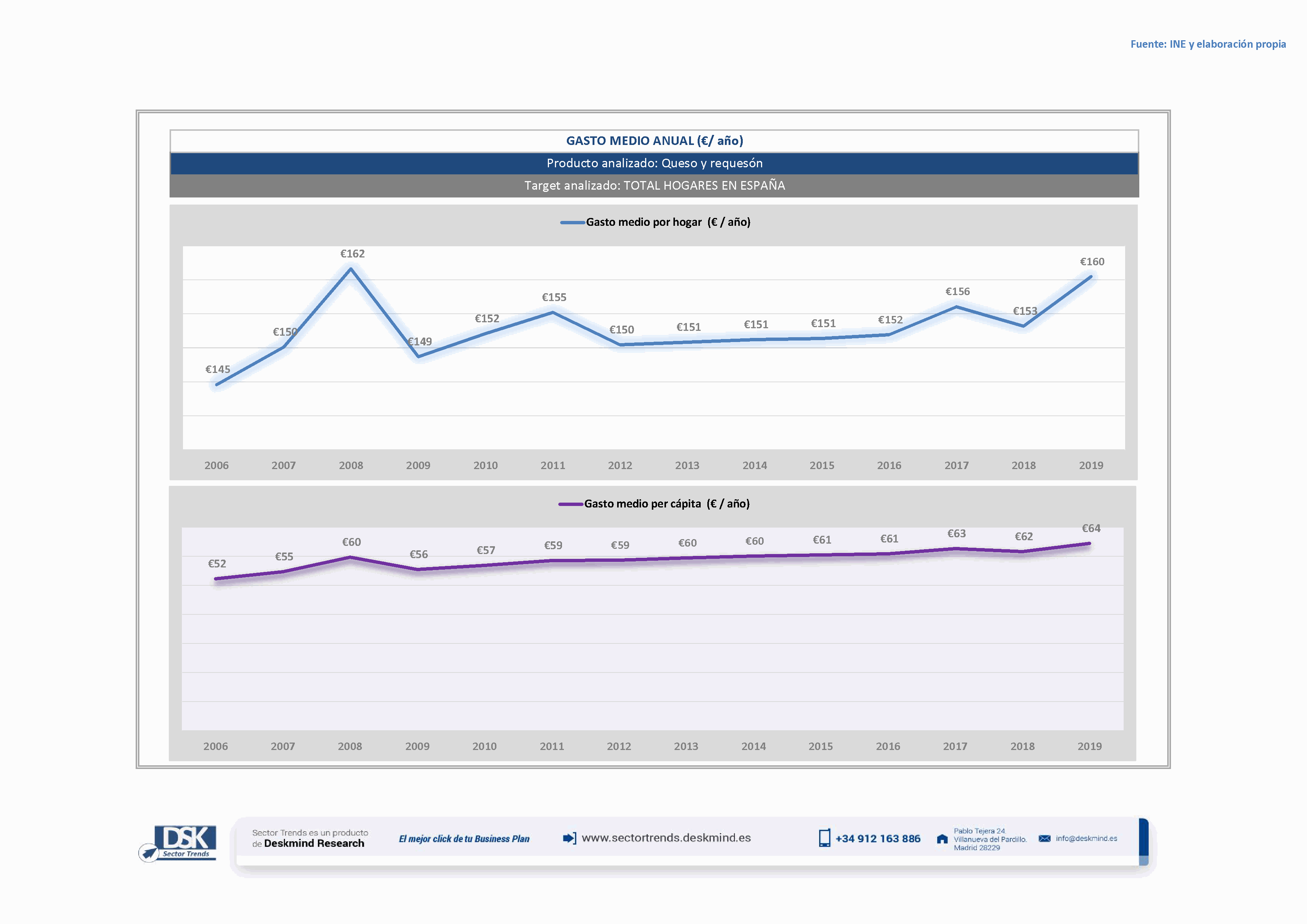This screenshot has width=1307, height=924.
Task: Open www.sectortrends.deskmind.es link
Action: pos(666,838)
